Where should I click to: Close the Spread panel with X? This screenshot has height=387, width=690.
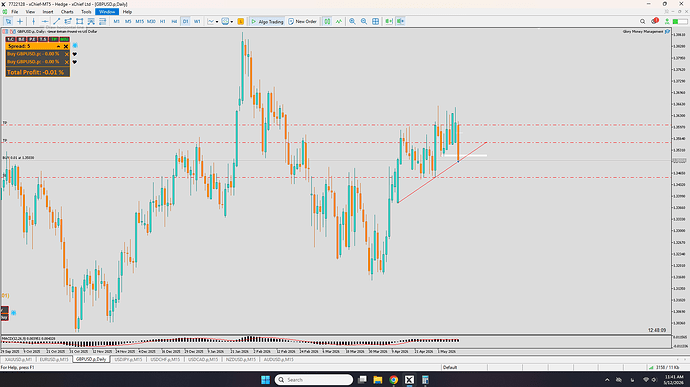click(66, 46)
